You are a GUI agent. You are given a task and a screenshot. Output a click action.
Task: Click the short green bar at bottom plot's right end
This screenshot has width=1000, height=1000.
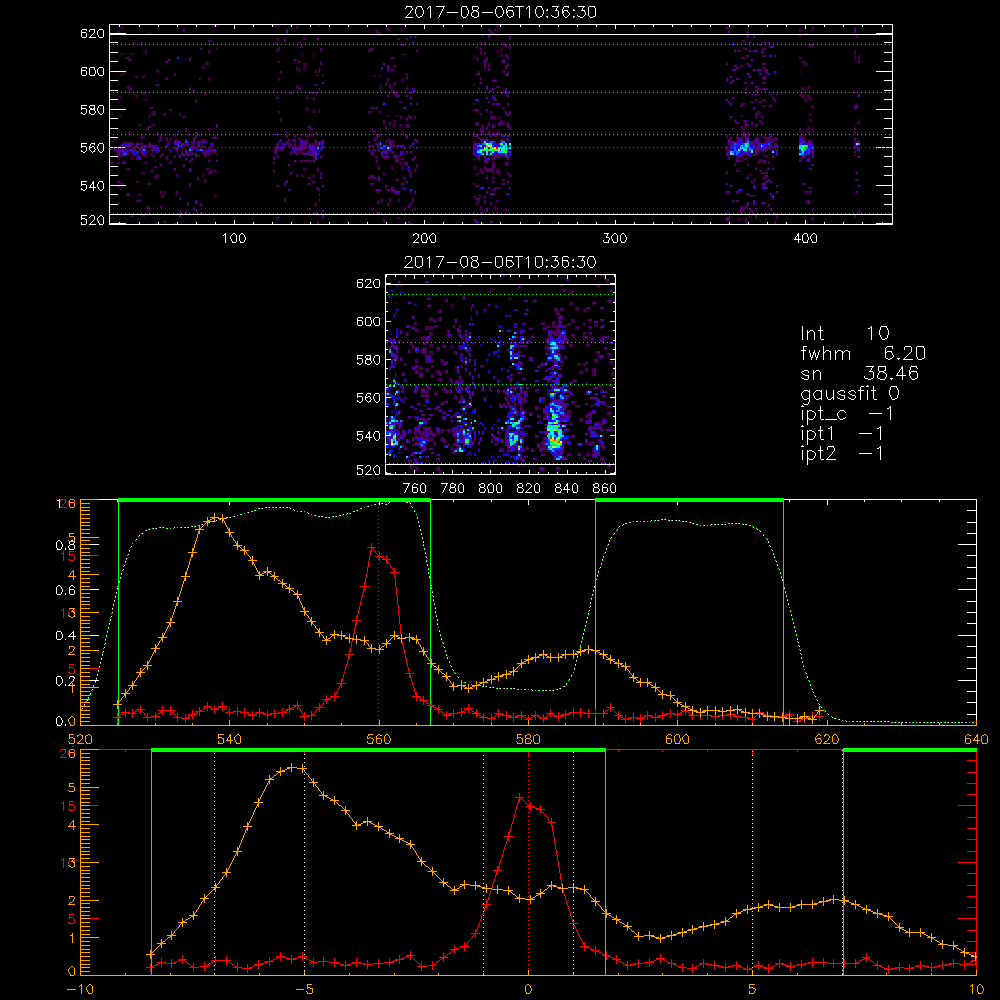(909, 751)
